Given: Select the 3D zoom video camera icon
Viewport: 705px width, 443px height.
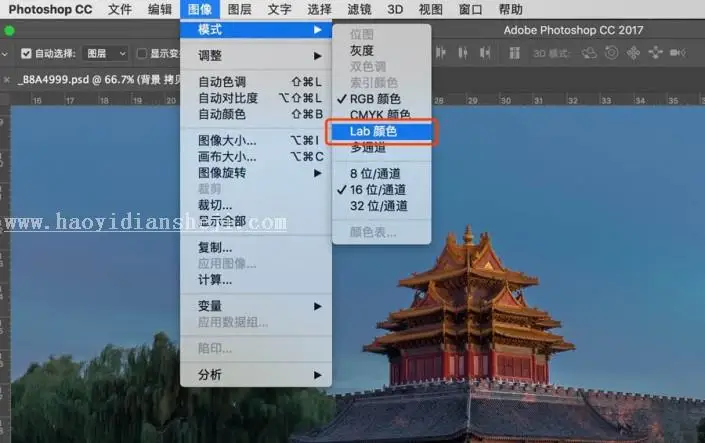Looking at the screenshot, I should [x=678, y=53].
